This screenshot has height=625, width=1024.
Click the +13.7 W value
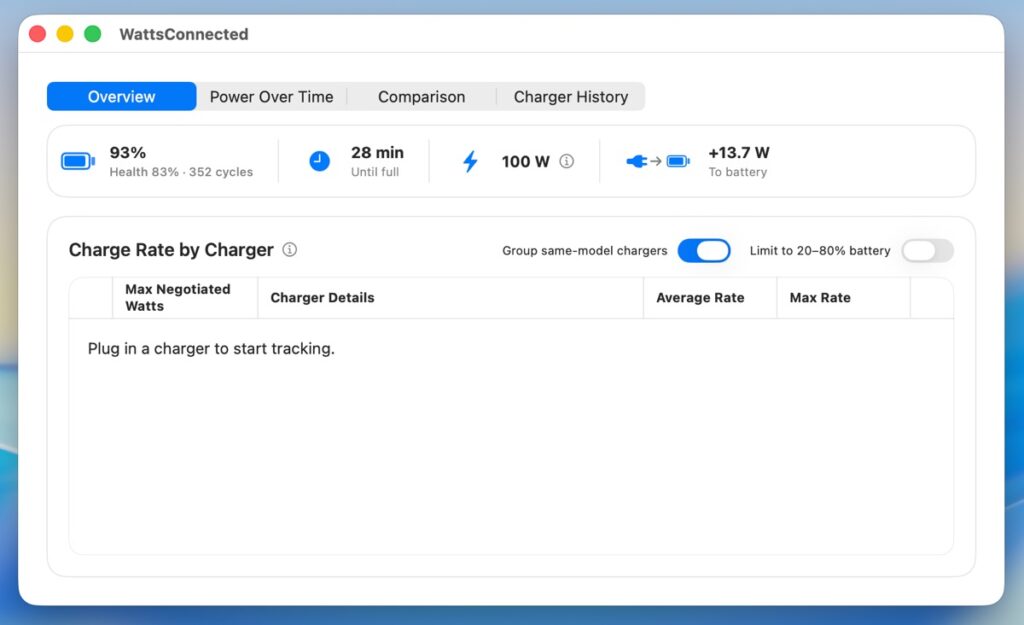point(739,153)
